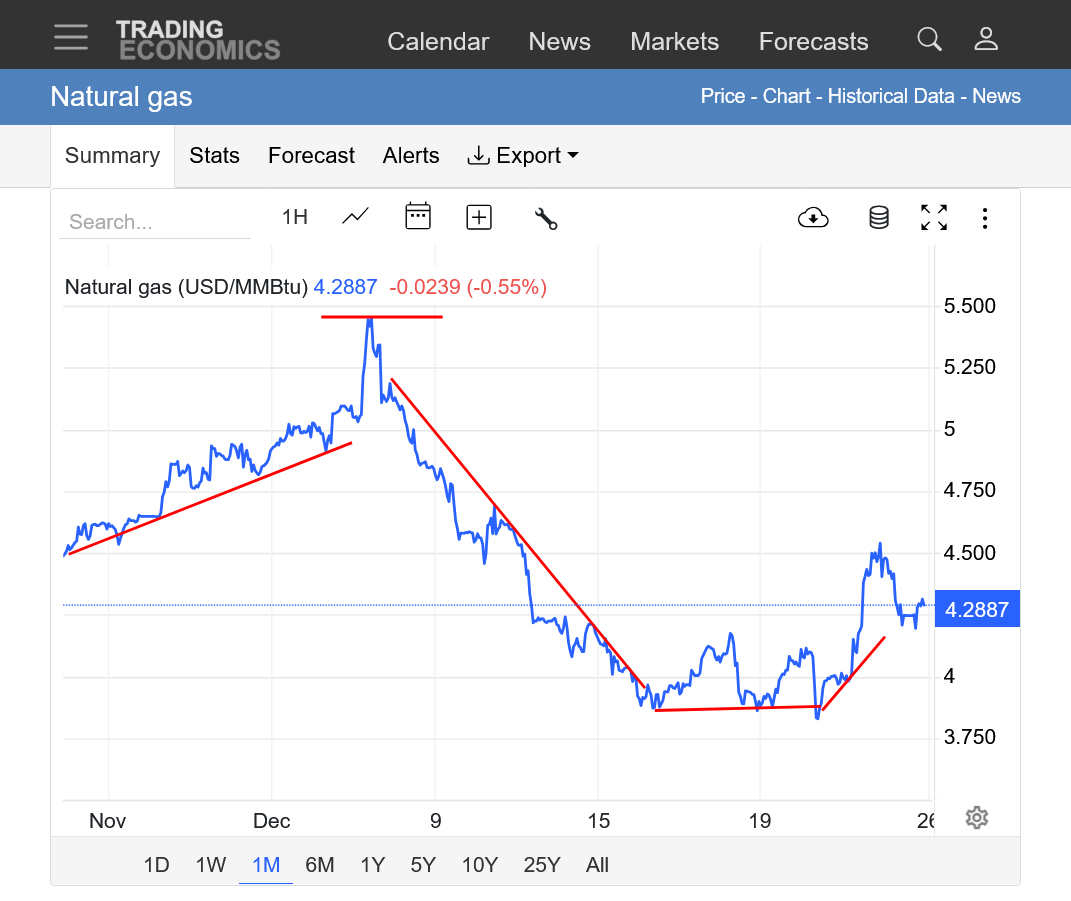Click the database stack icon
Image resolution: width=1071 pixels, height=901 pixels.
pyautogui.click(x=878, y=217)
